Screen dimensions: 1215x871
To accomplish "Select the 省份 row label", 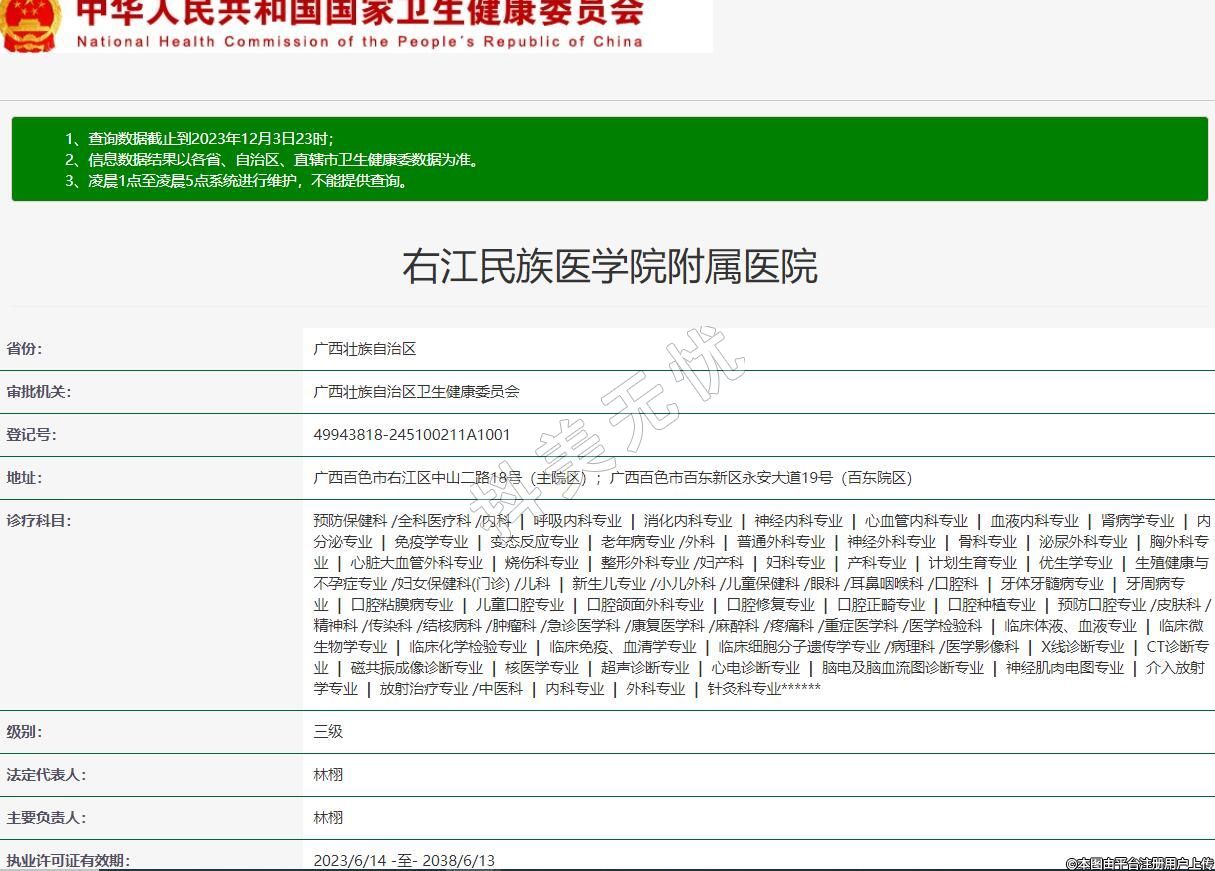I will coord(25,349).
